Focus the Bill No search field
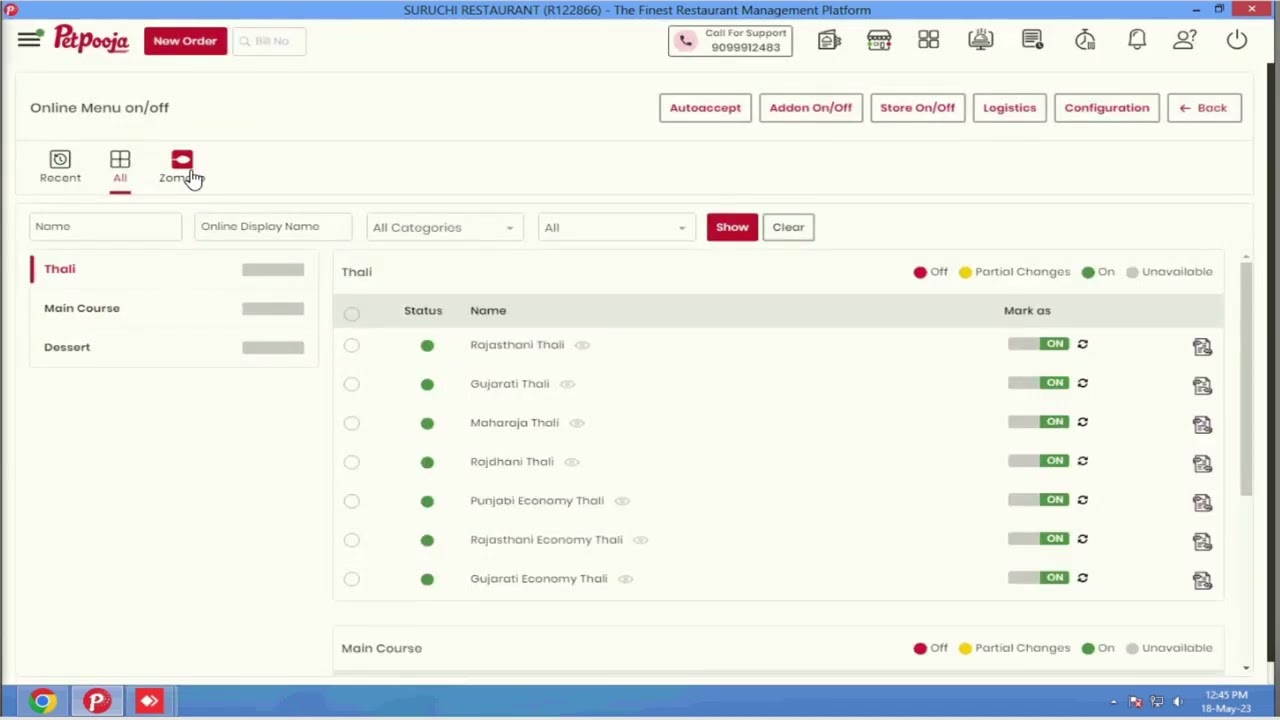 (x=270, y=41)
